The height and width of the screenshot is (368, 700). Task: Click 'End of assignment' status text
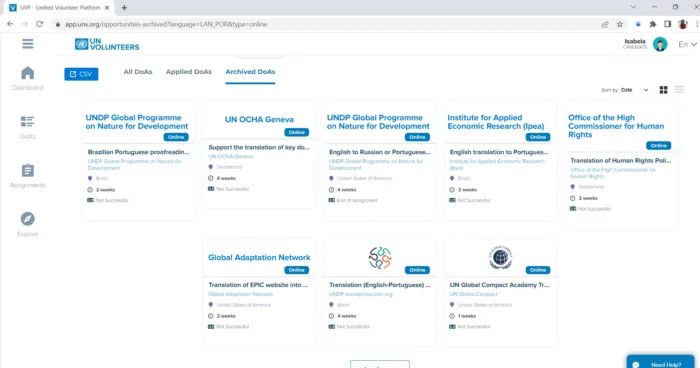[x=357, y=200]
